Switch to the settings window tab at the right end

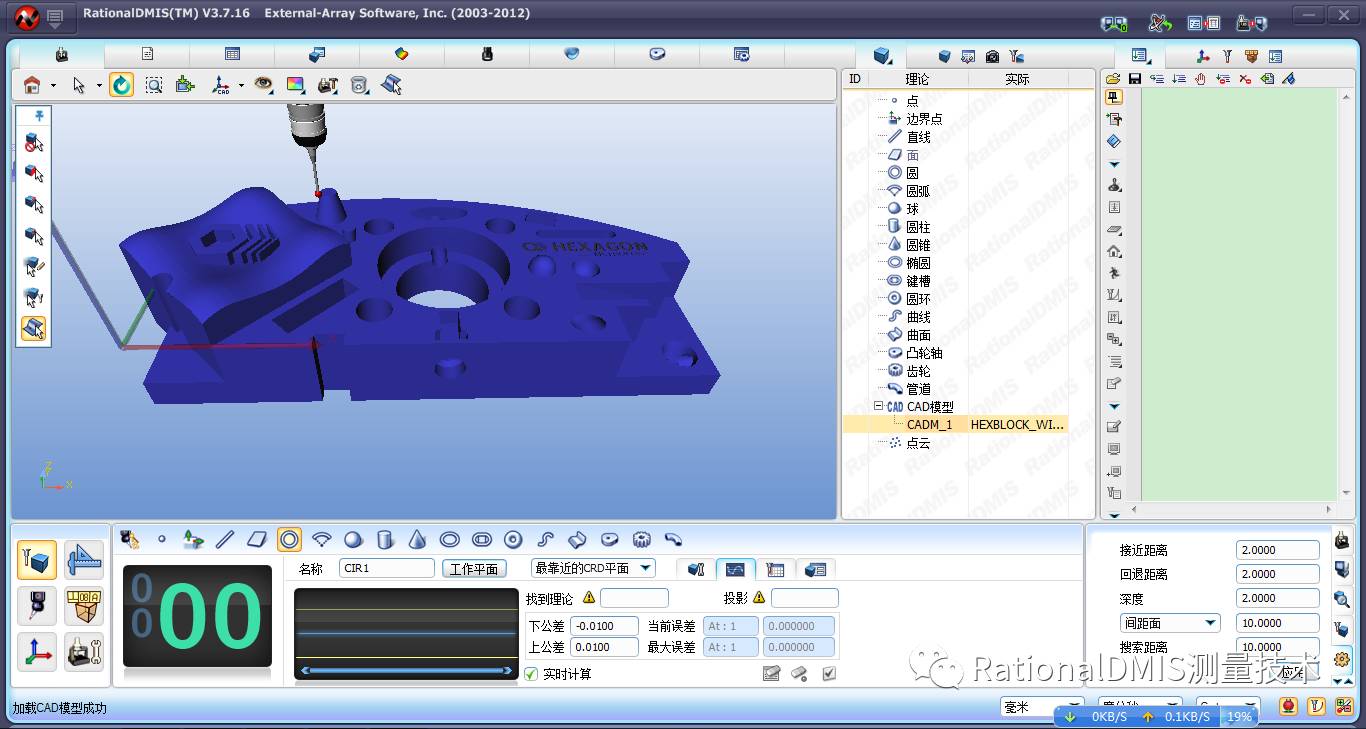[x=742, y=54]
